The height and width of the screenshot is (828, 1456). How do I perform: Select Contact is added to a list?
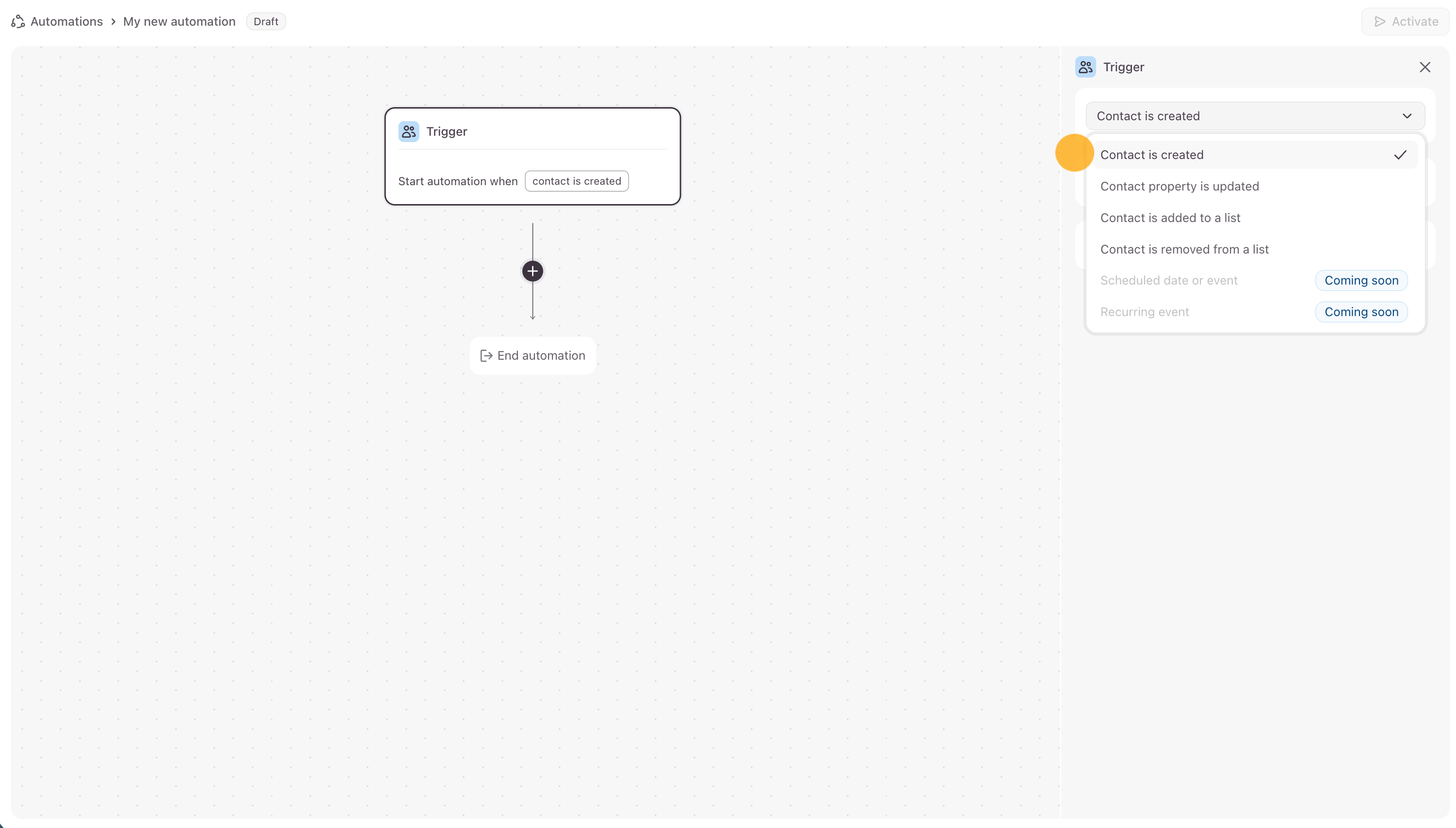1170,218
